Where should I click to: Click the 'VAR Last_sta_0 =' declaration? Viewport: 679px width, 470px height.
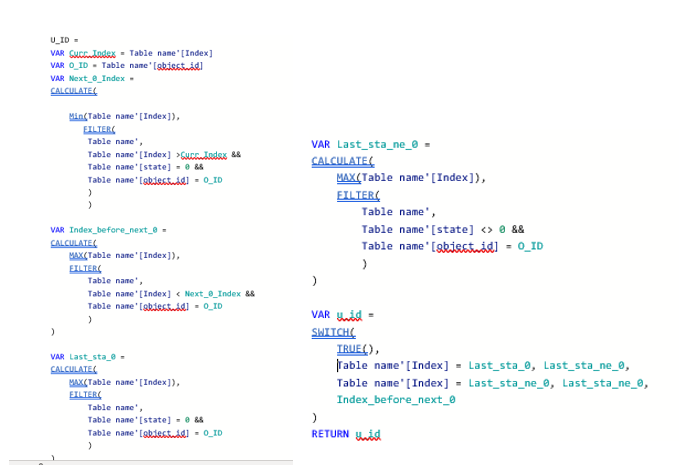pos(87,357)
